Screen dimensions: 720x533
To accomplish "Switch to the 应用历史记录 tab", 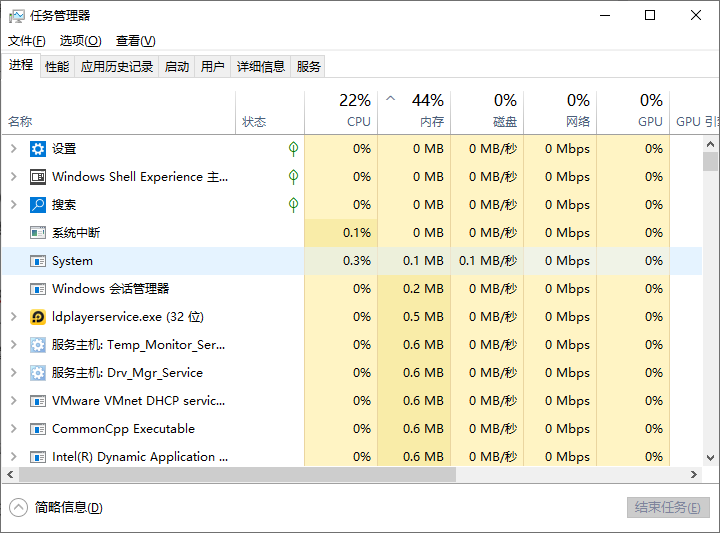I will 117,67.
